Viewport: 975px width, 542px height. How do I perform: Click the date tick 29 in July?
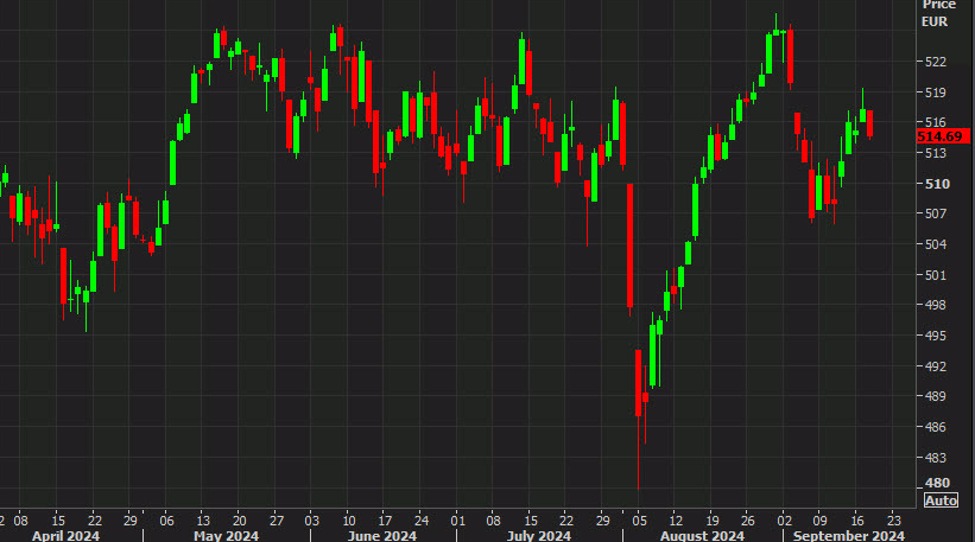[603, 521]
